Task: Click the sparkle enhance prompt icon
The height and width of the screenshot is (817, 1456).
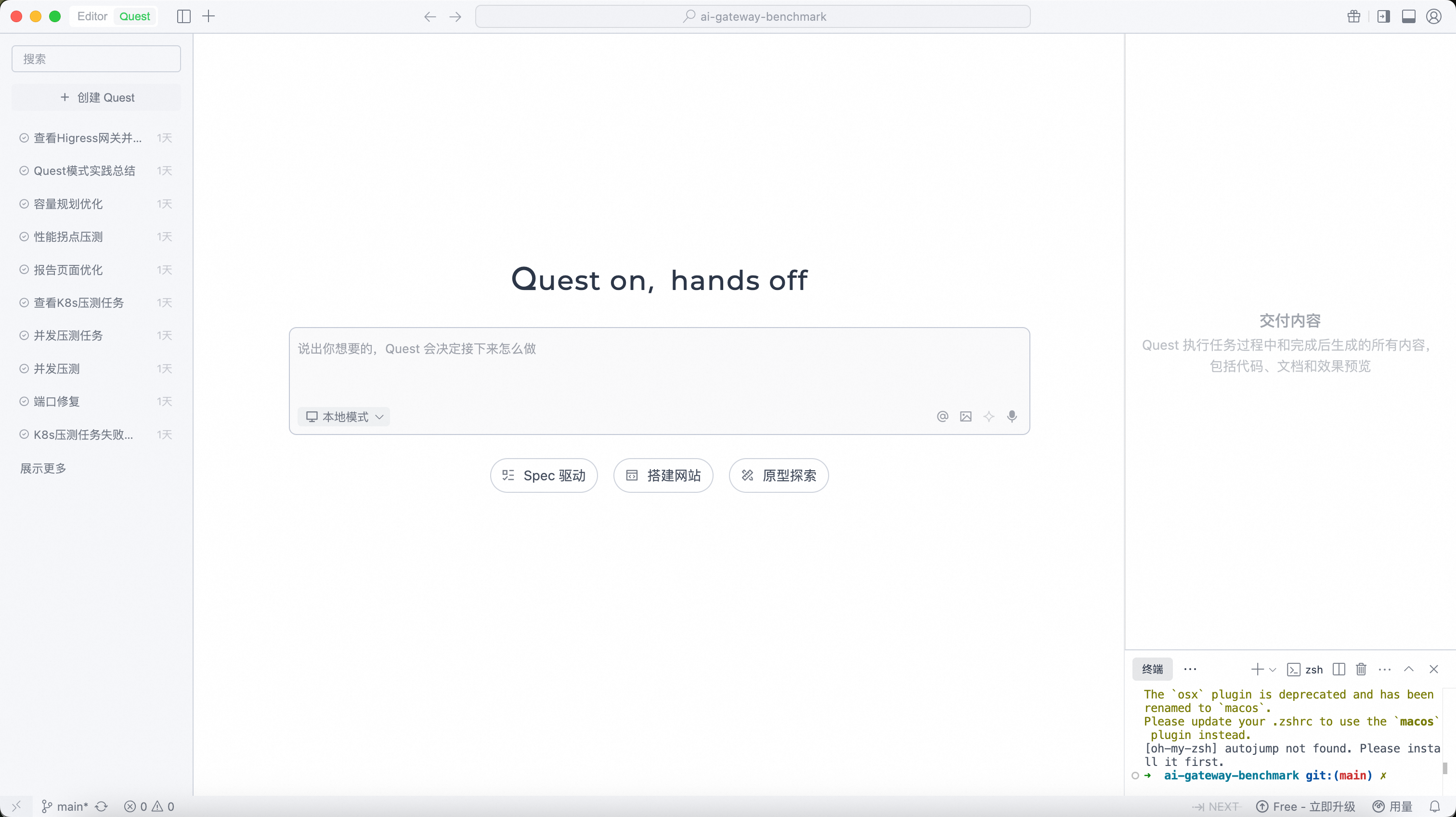Action: click(988, 417)
